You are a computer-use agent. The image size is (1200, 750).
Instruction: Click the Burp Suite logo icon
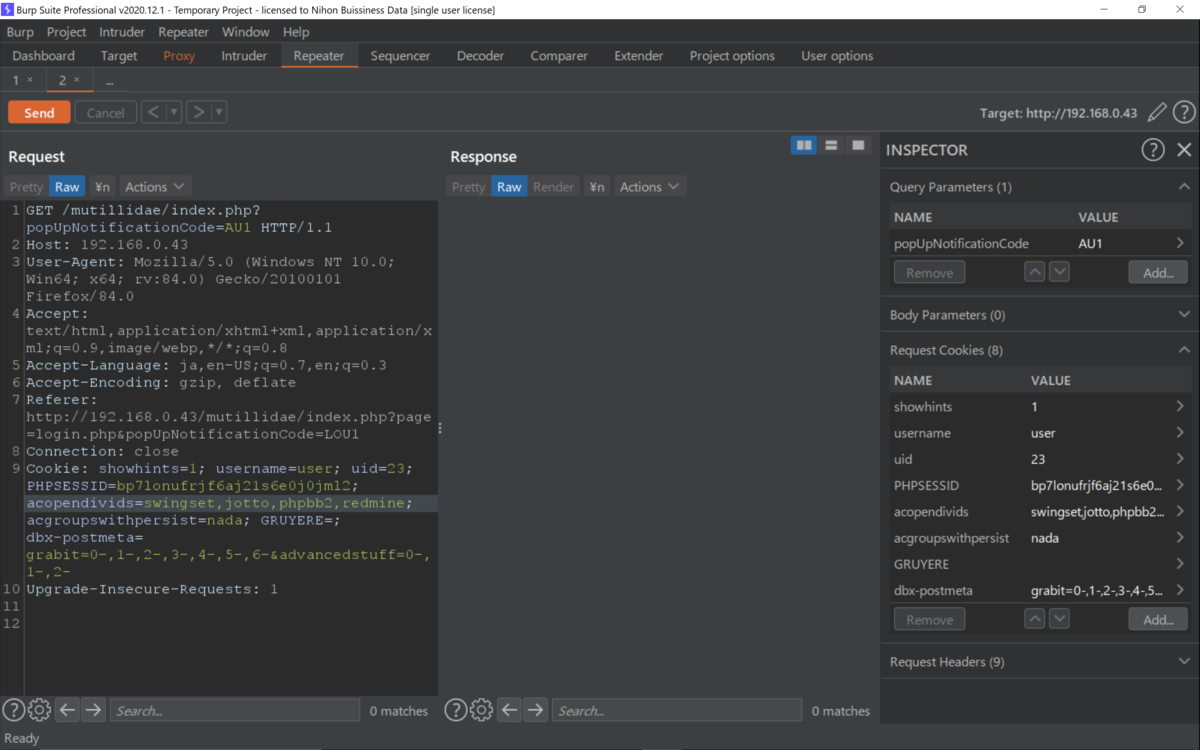click(9, 9)
